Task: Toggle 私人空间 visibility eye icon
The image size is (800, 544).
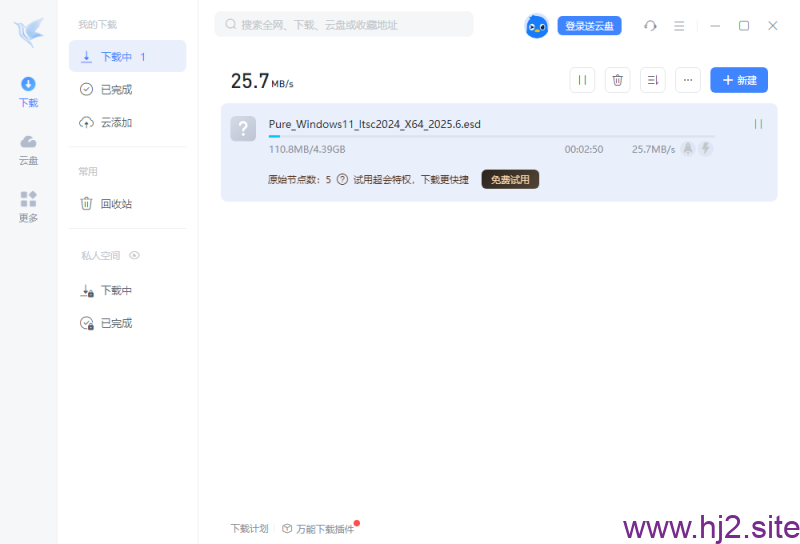Action: [x=135, y=255]
